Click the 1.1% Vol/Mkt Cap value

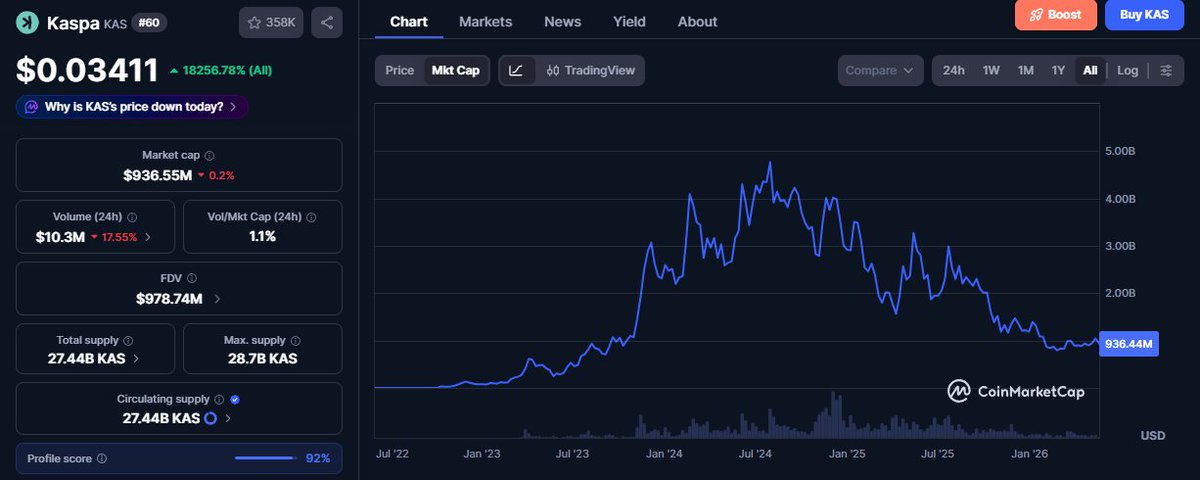262,237
